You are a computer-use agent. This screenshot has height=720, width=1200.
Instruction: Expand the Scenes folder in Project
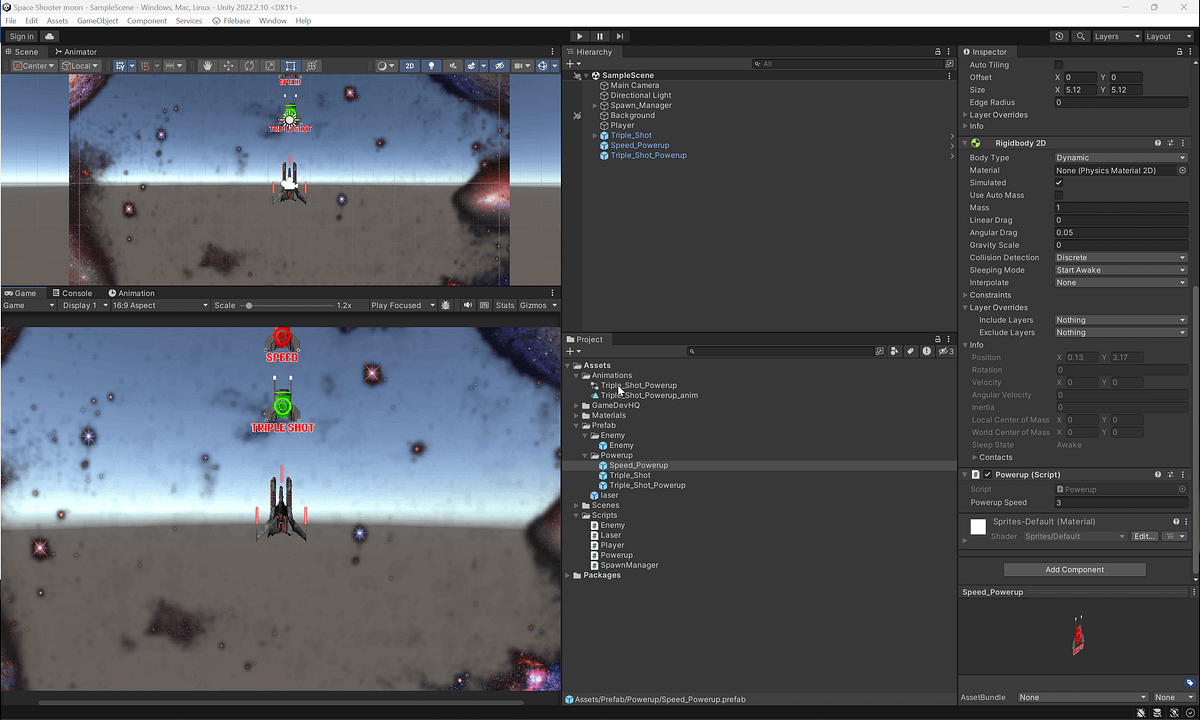(x=575, y=505)
